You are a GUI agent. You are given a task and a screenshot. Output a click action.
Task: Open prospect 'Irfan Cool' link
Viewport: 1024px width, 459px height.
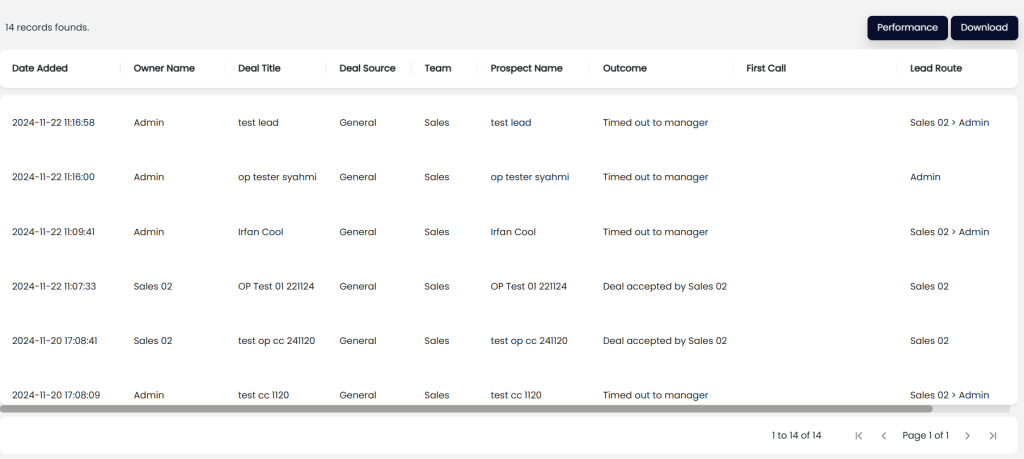pos(513,232)
